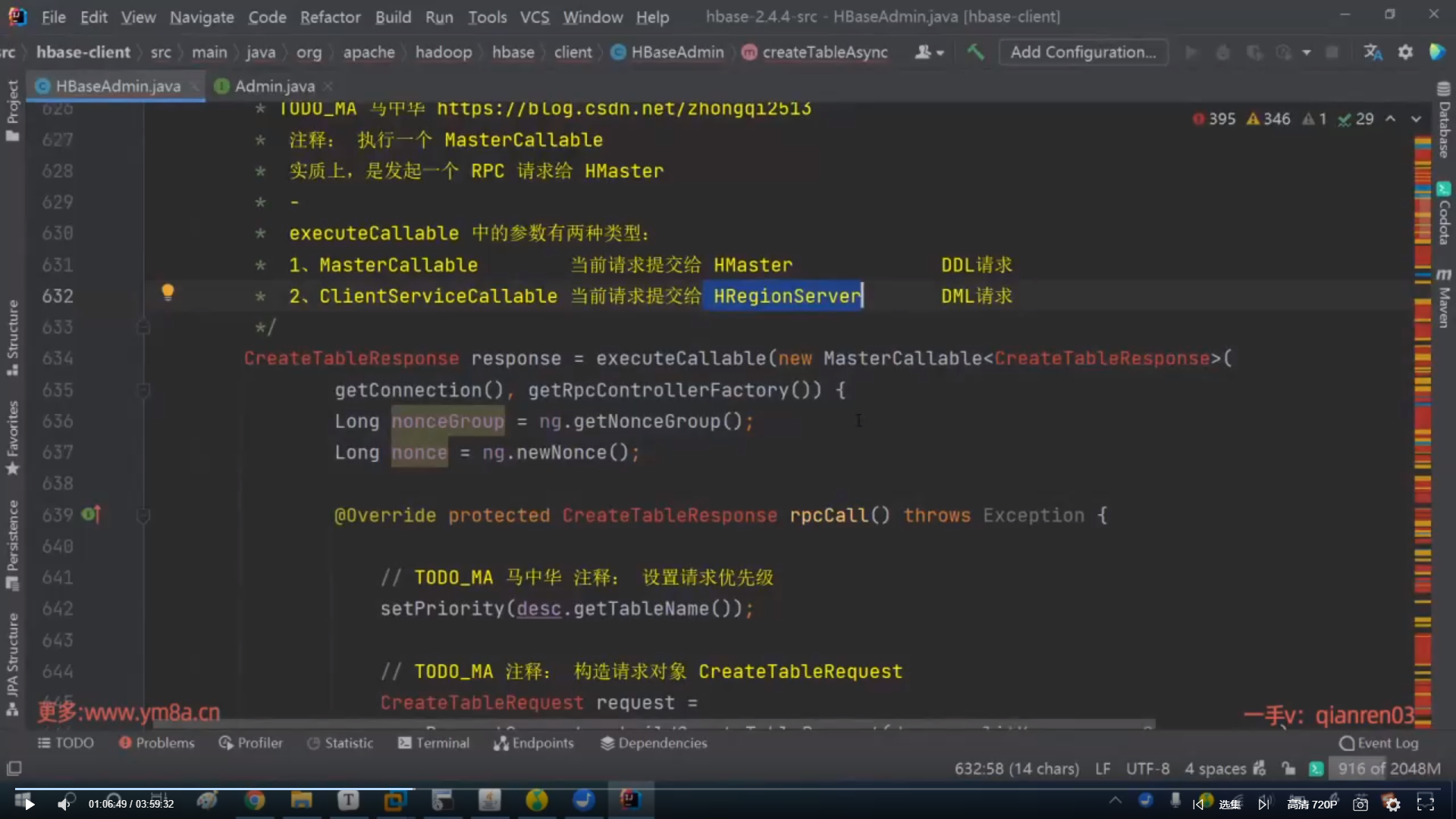Click the intention lightbulb at line 632
1456x819 pixels.
click(x=168, y=293)
